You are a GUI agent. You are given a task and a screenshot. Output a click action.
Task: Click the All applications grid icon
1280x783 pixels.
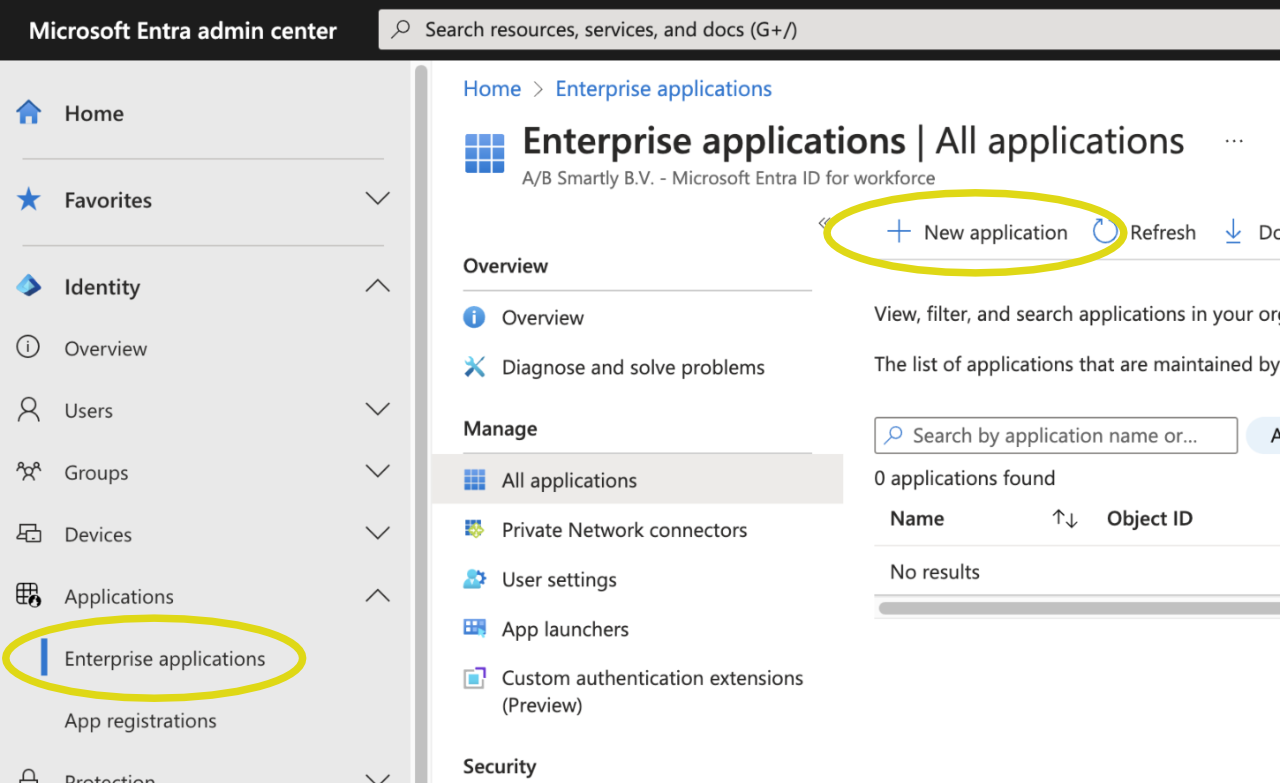(474, 480)
